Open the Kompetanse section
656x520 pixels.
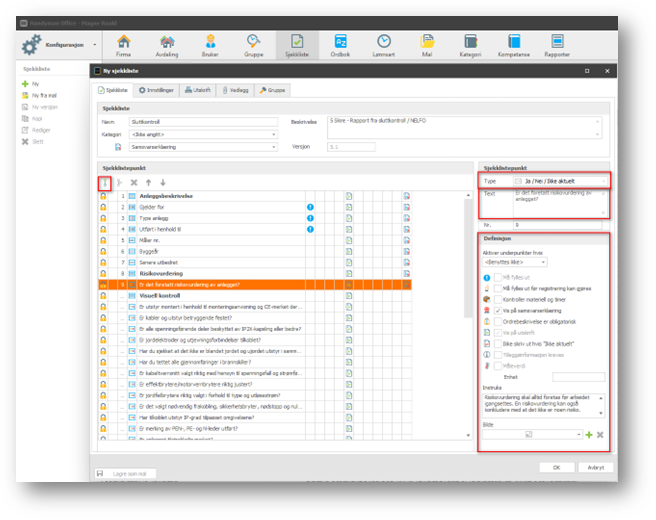[514, 46]
